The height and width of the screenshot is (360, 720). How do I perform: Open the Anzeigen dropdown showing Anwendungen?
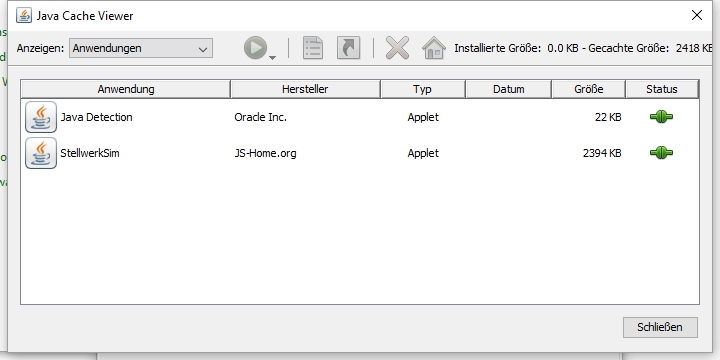(x=141, y=48)
